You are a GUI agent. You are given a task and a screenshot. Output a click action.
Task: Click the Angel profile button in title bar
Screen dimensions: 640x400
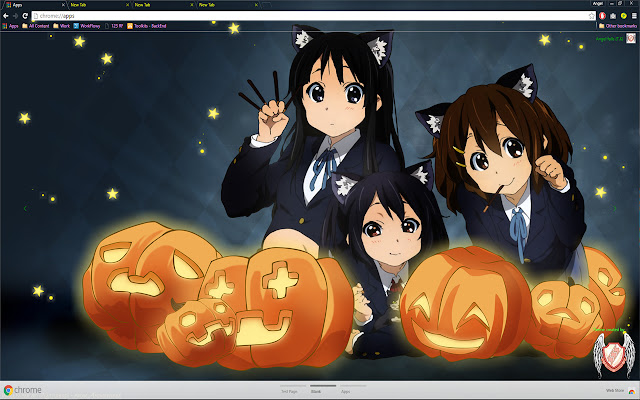[x=598, y=3]
